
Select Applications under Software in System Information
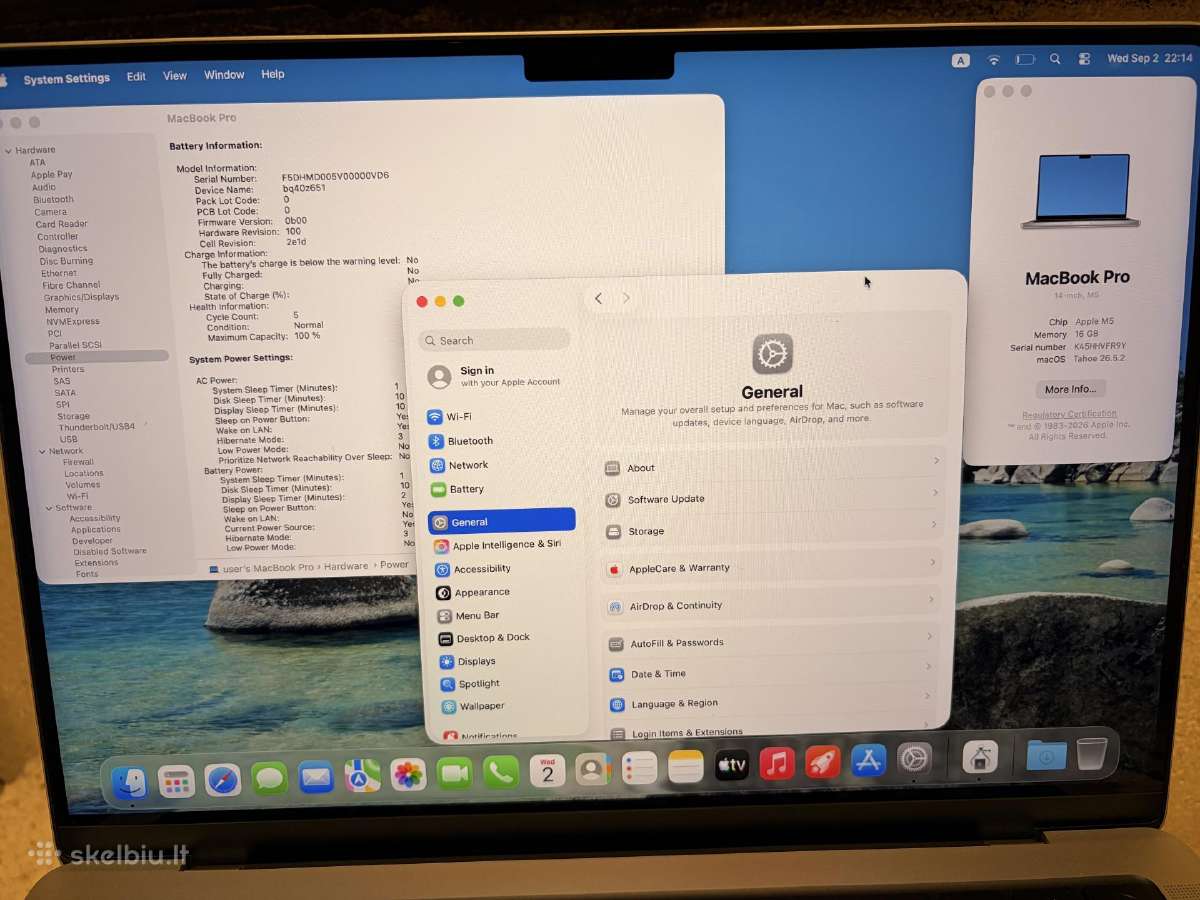(95, 530)
